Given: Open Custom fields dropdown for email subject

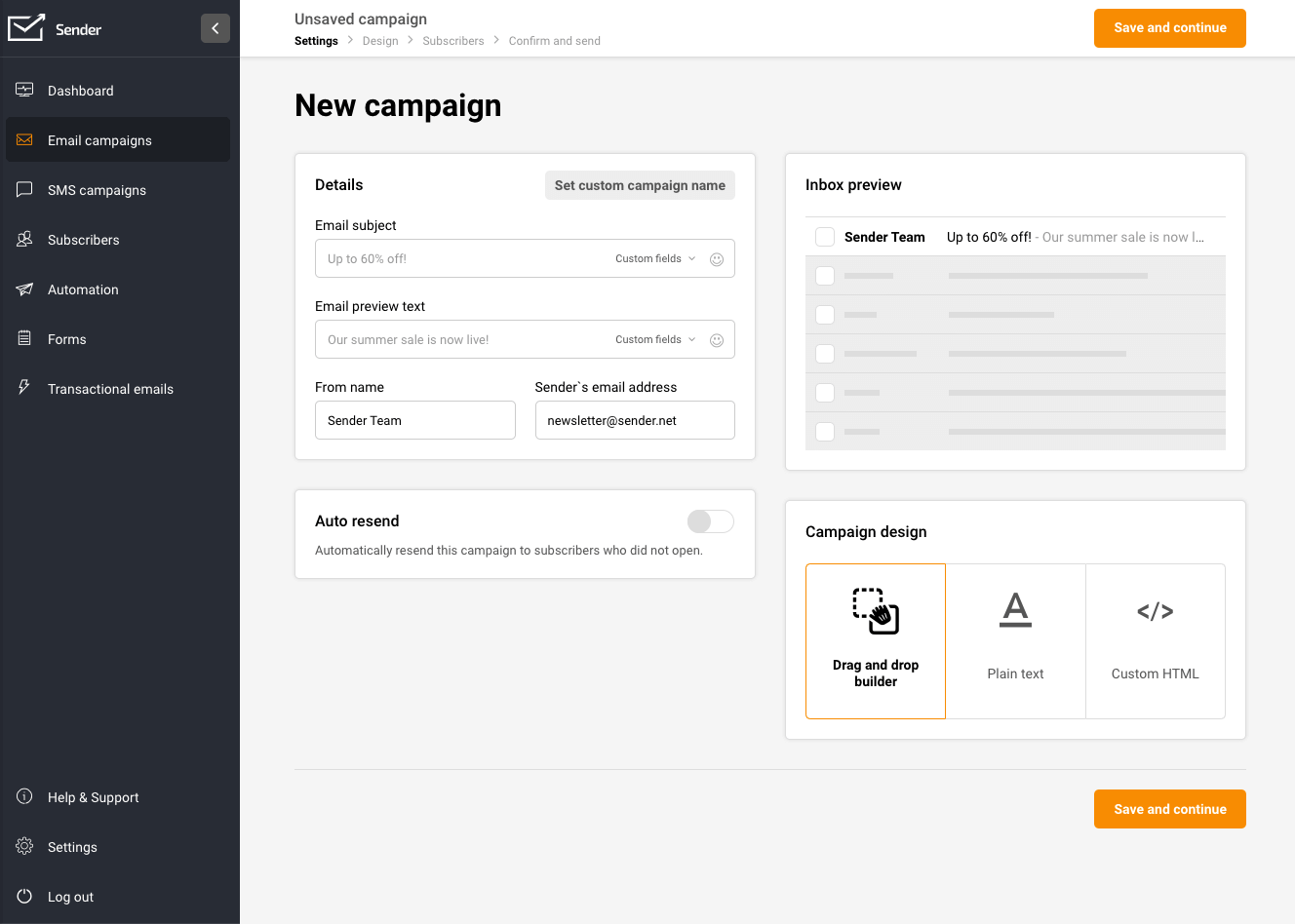Looking at the screenshot, I should tap(654, 258).
